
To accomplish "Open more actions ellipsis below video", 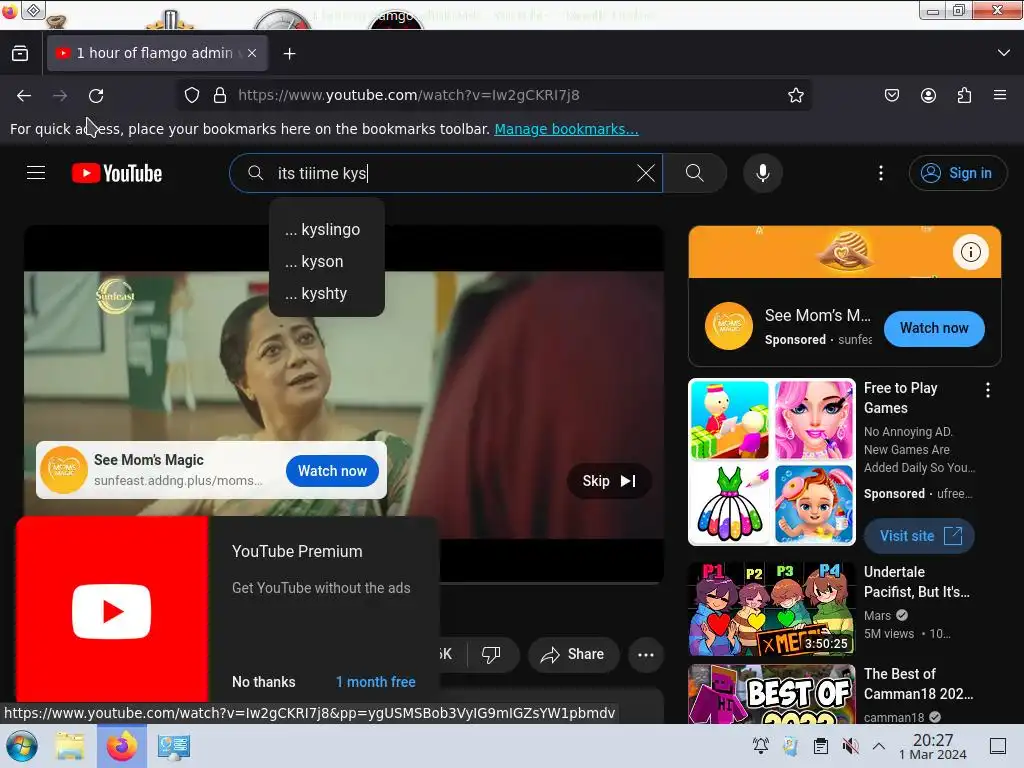I will point(646,654).
